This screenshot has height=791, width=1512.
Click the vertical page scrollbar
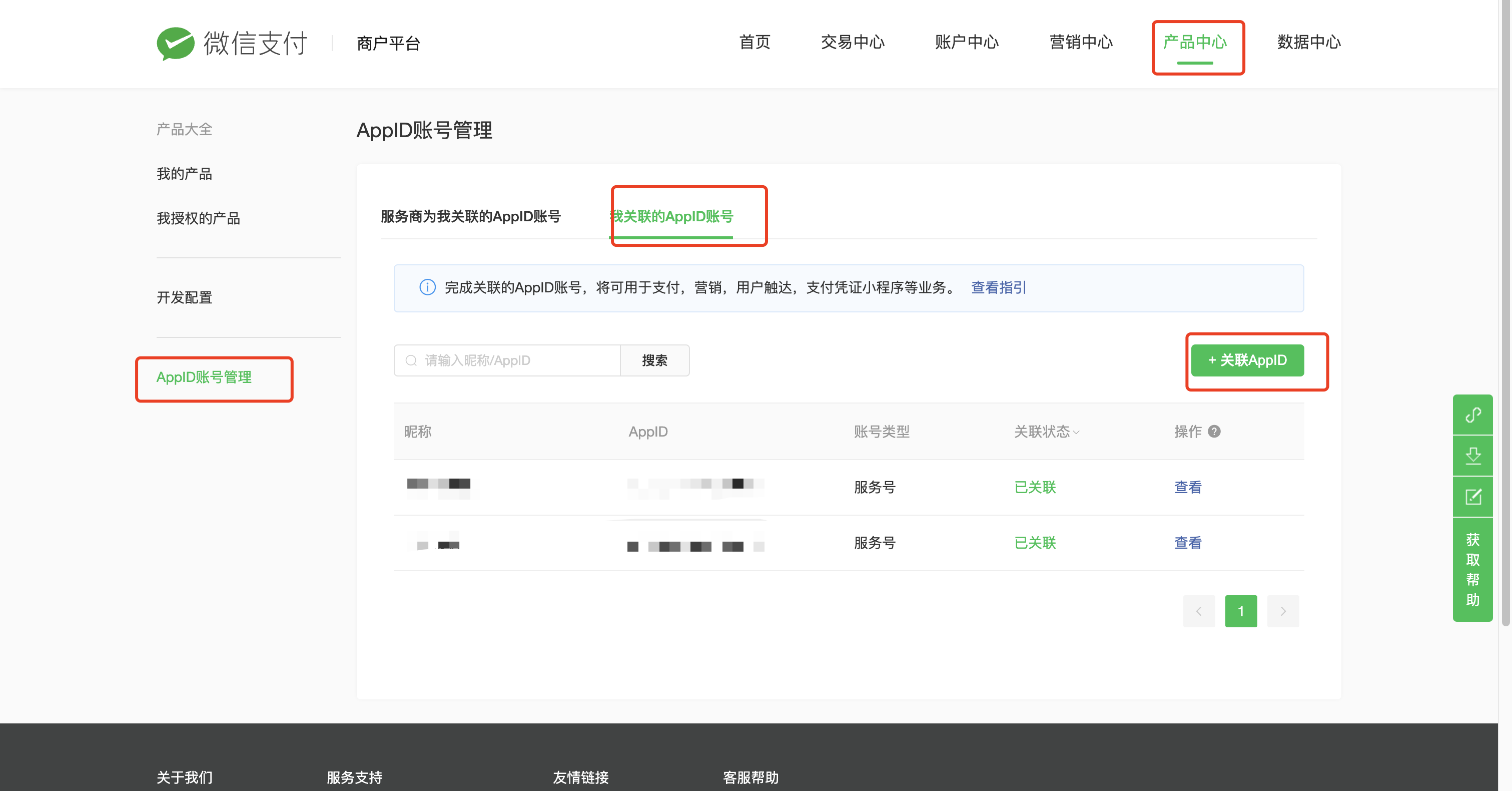pyautogui.click(x=1505, y=312)
